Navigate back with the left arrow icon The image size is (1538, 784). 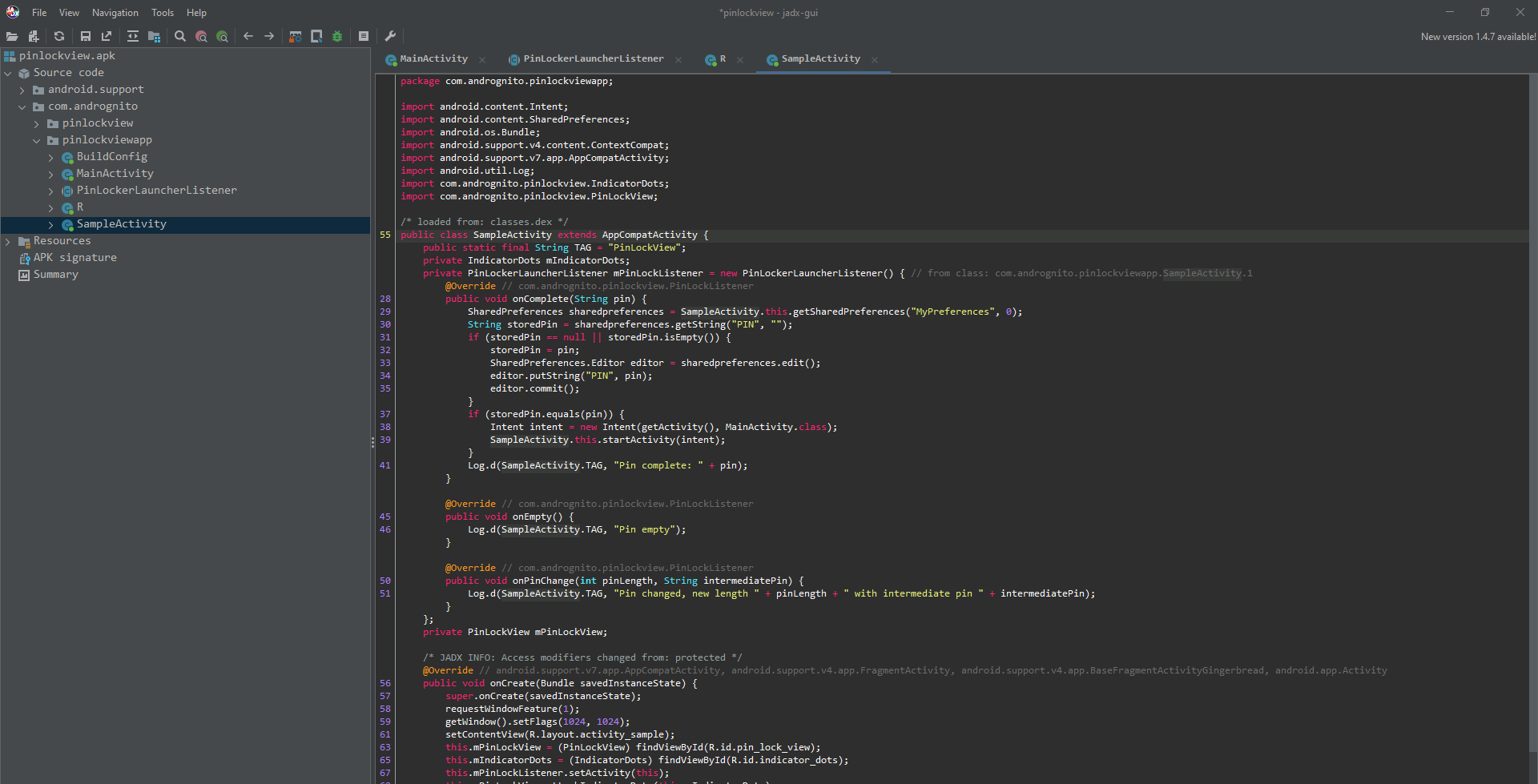point(248,36)
